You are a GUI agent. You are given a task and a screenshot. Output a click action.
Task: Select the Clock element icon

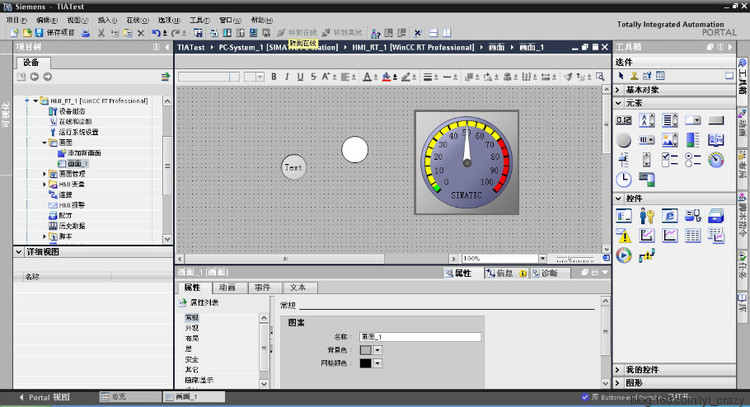[x=624, y=180]
